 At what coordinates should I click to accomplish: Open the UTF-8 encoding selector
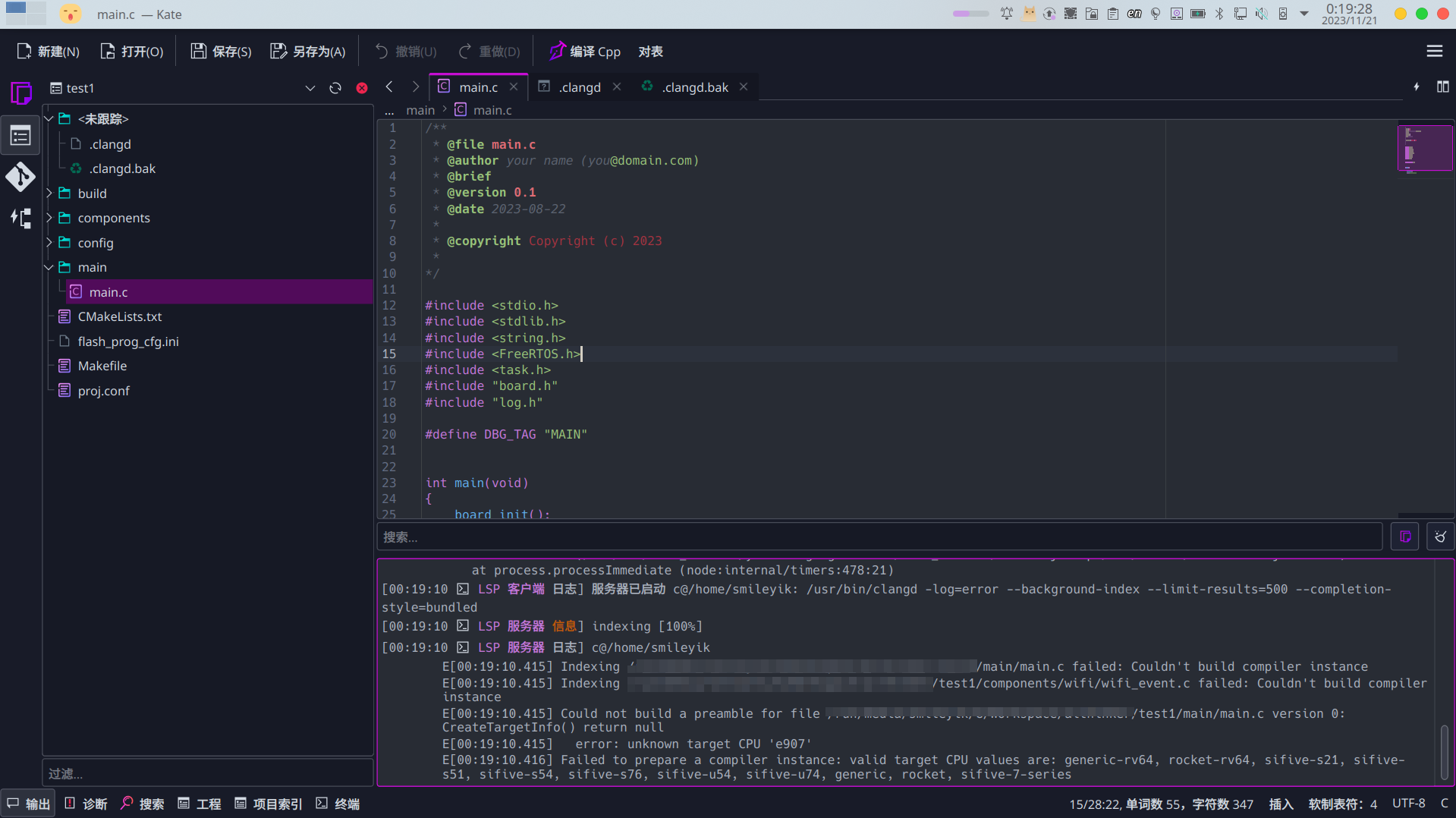coord(1408,804)
